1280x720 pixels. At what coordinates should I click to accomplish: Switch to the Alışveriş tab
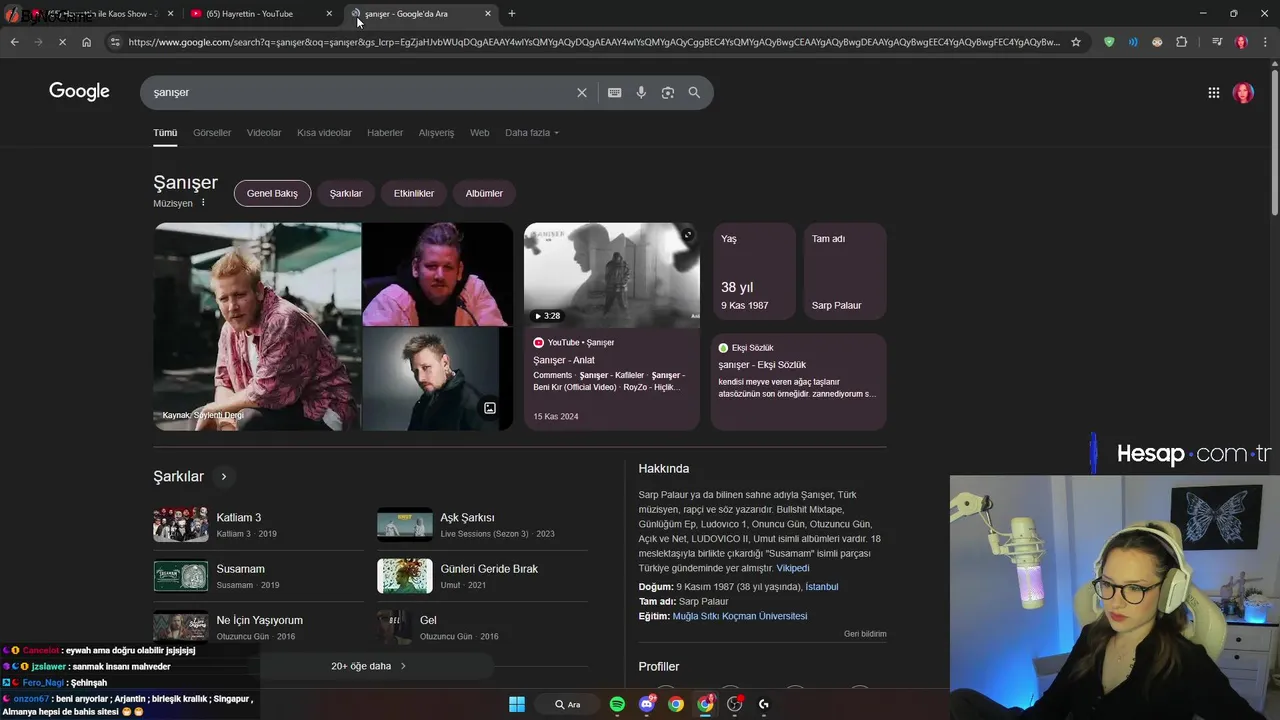pyautogui.click(x=436, y=132)
